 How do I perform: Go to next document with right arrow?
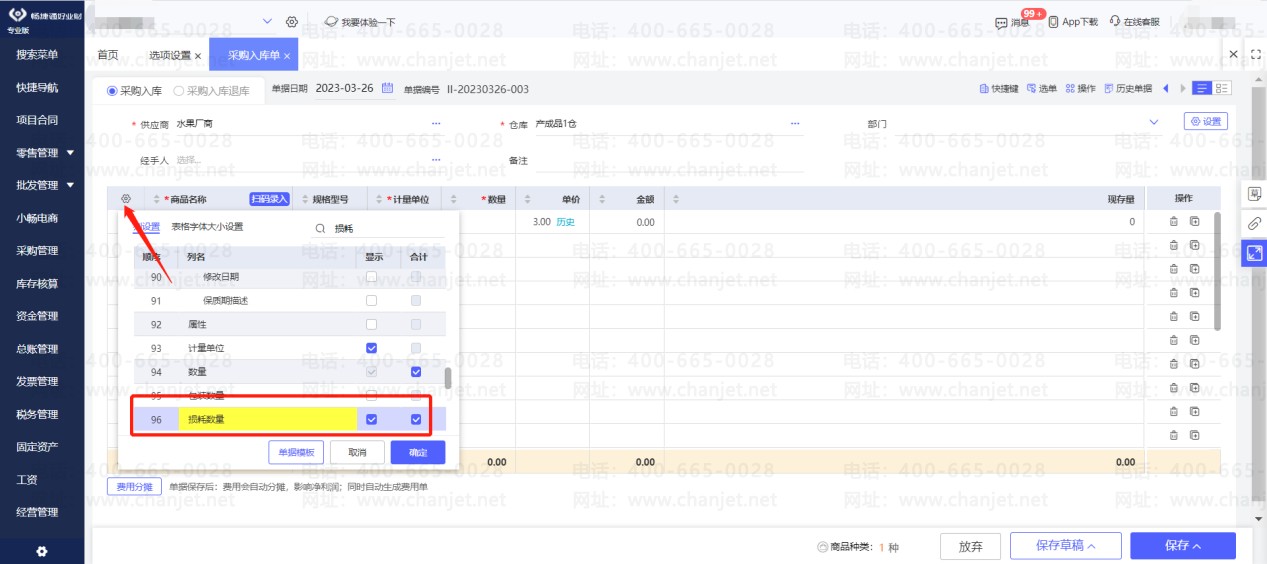coord(1184,89)
